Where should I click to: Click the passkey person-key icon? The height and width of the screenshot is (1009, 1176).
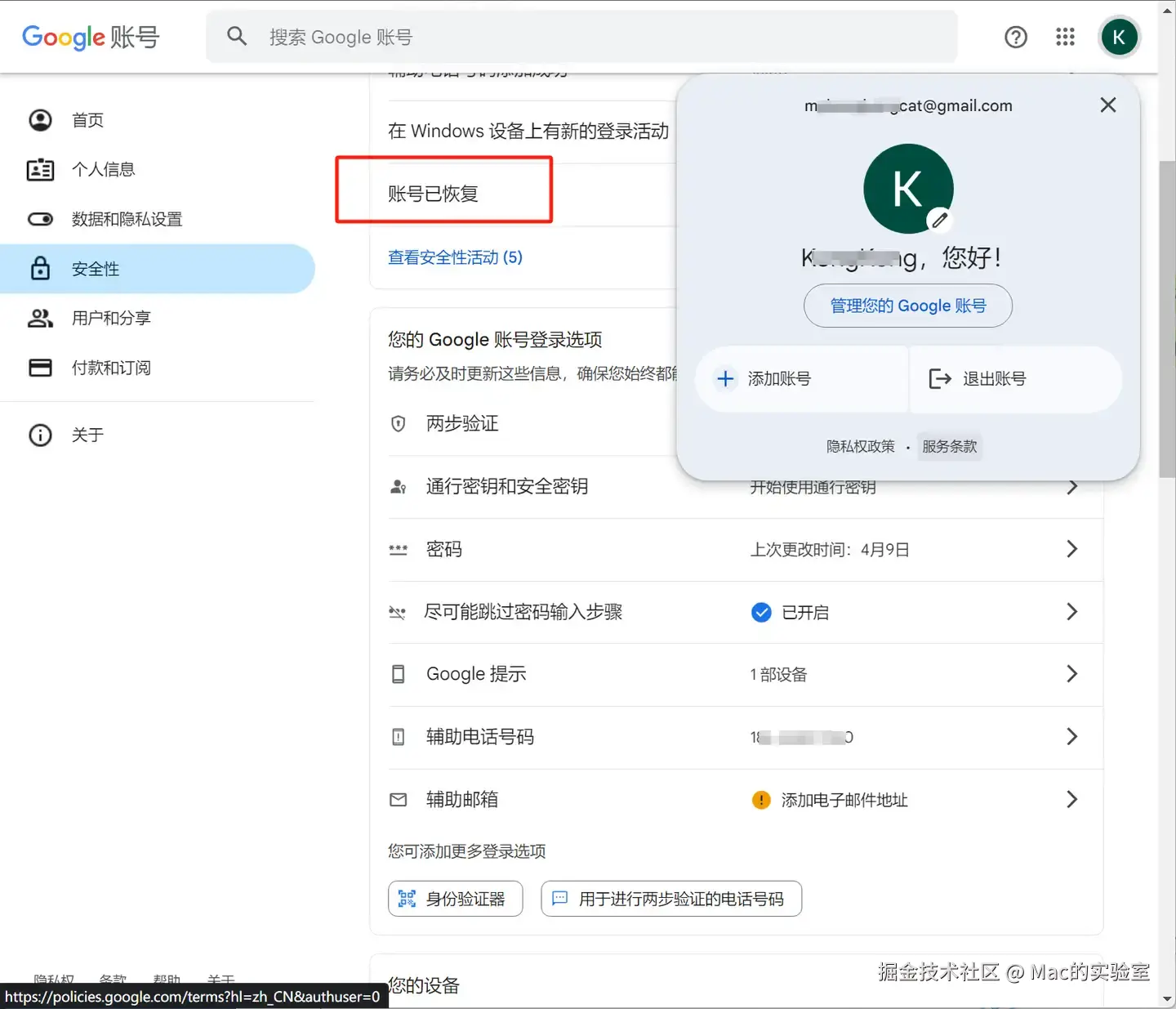399,487
